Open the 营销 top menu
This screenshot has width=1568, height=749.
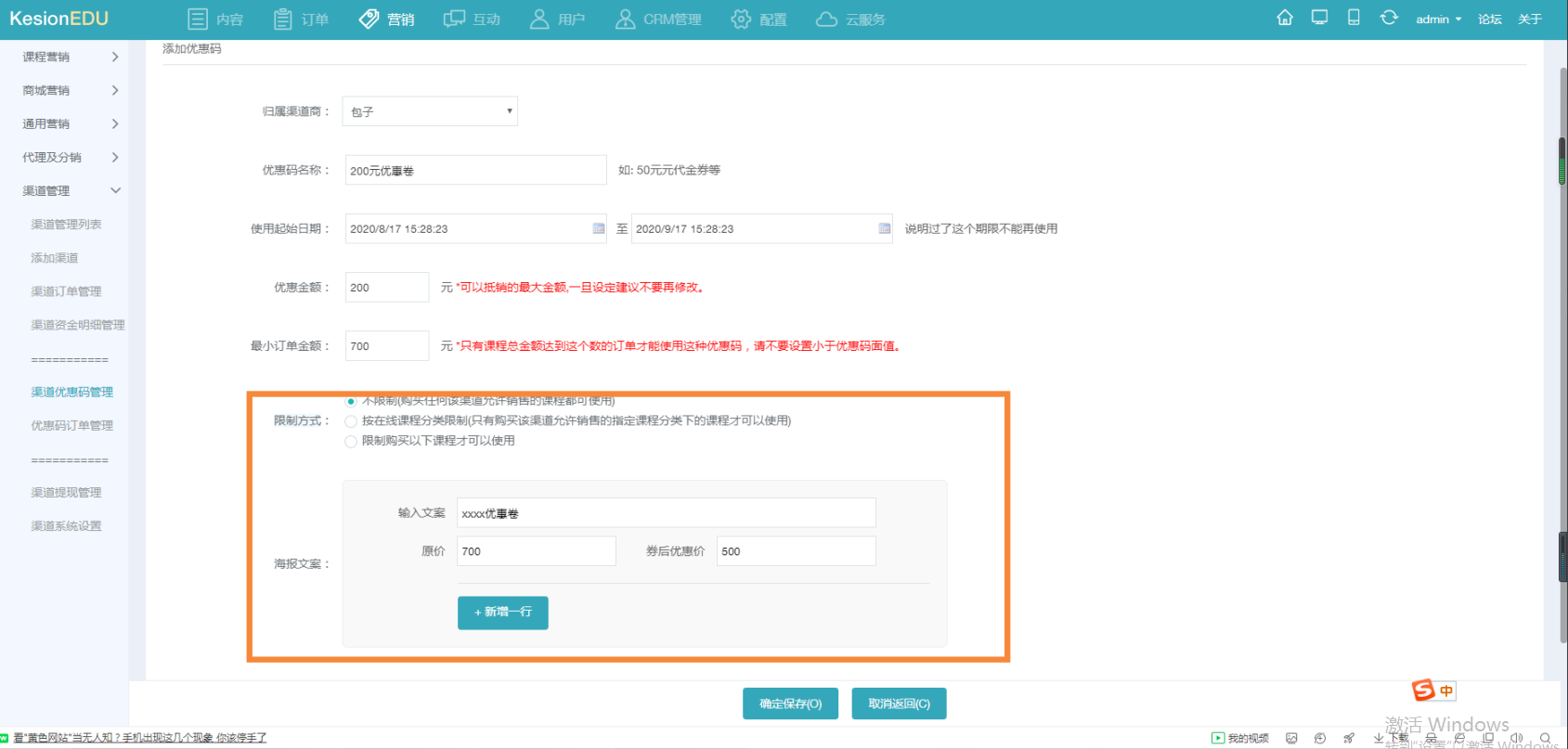pyautogui.click(x=387, y=19)
